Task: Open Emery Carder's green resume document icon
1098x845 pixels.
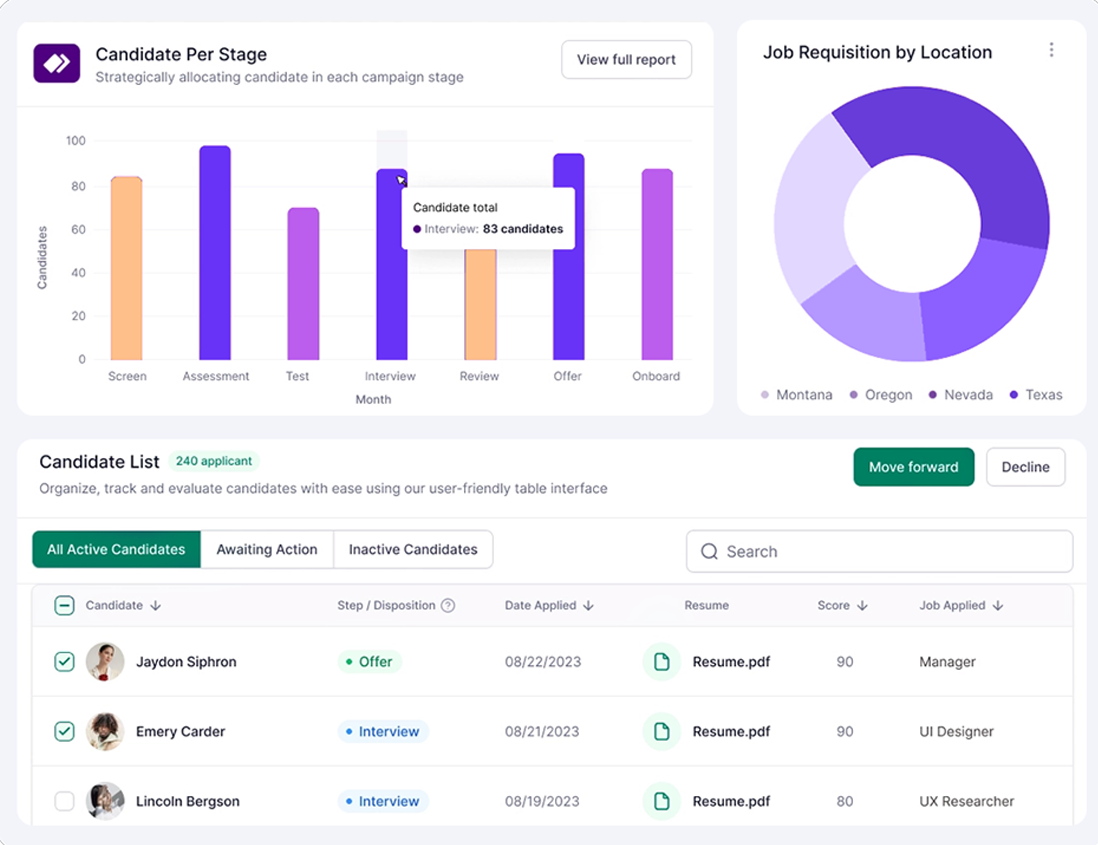Action: click(661, 731)
